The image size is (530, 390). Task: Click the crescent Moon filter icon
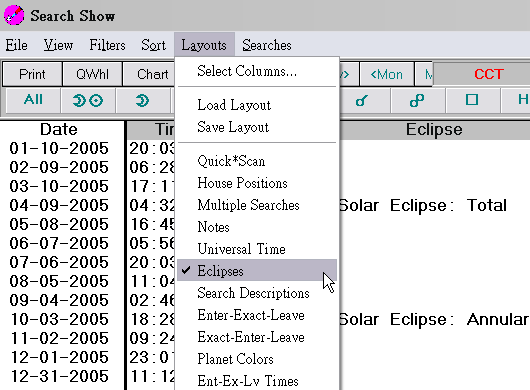point(143,100)
